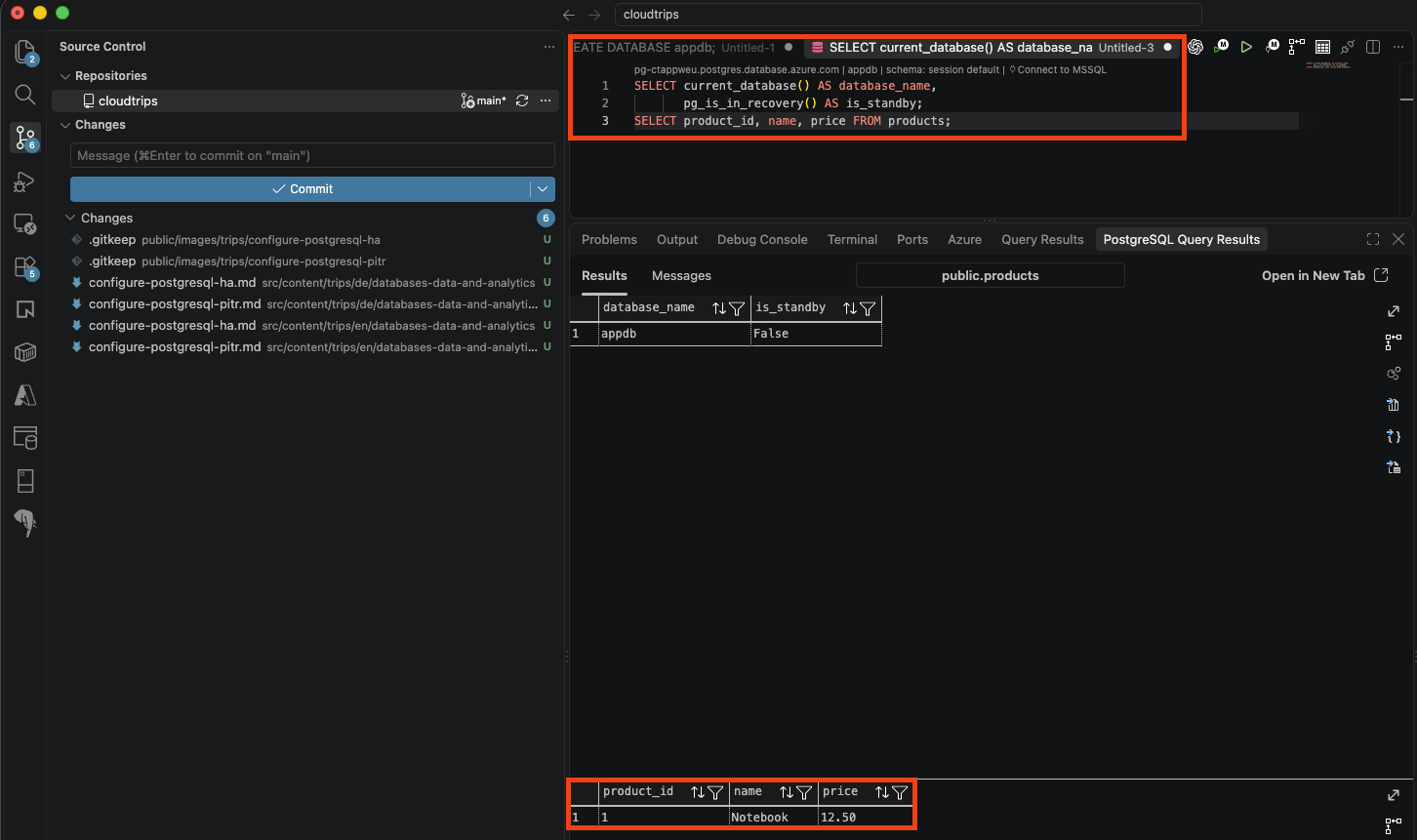Open editor More Actions ellipsis menu
Viewport: 1417px width, 840px height.
(x=1397, y=47)
